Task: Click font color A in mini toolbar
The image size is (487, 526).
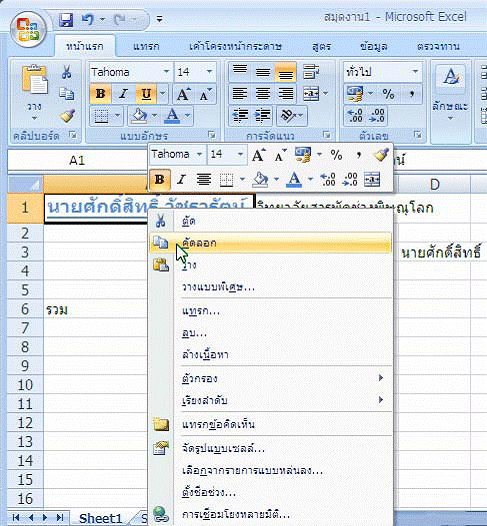Action: pos(294,179)
